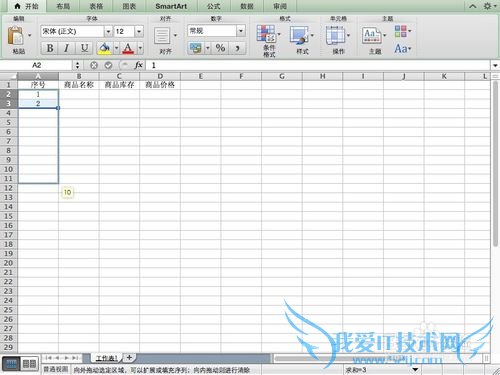Toggle Italic formatting

pos(66,48)
